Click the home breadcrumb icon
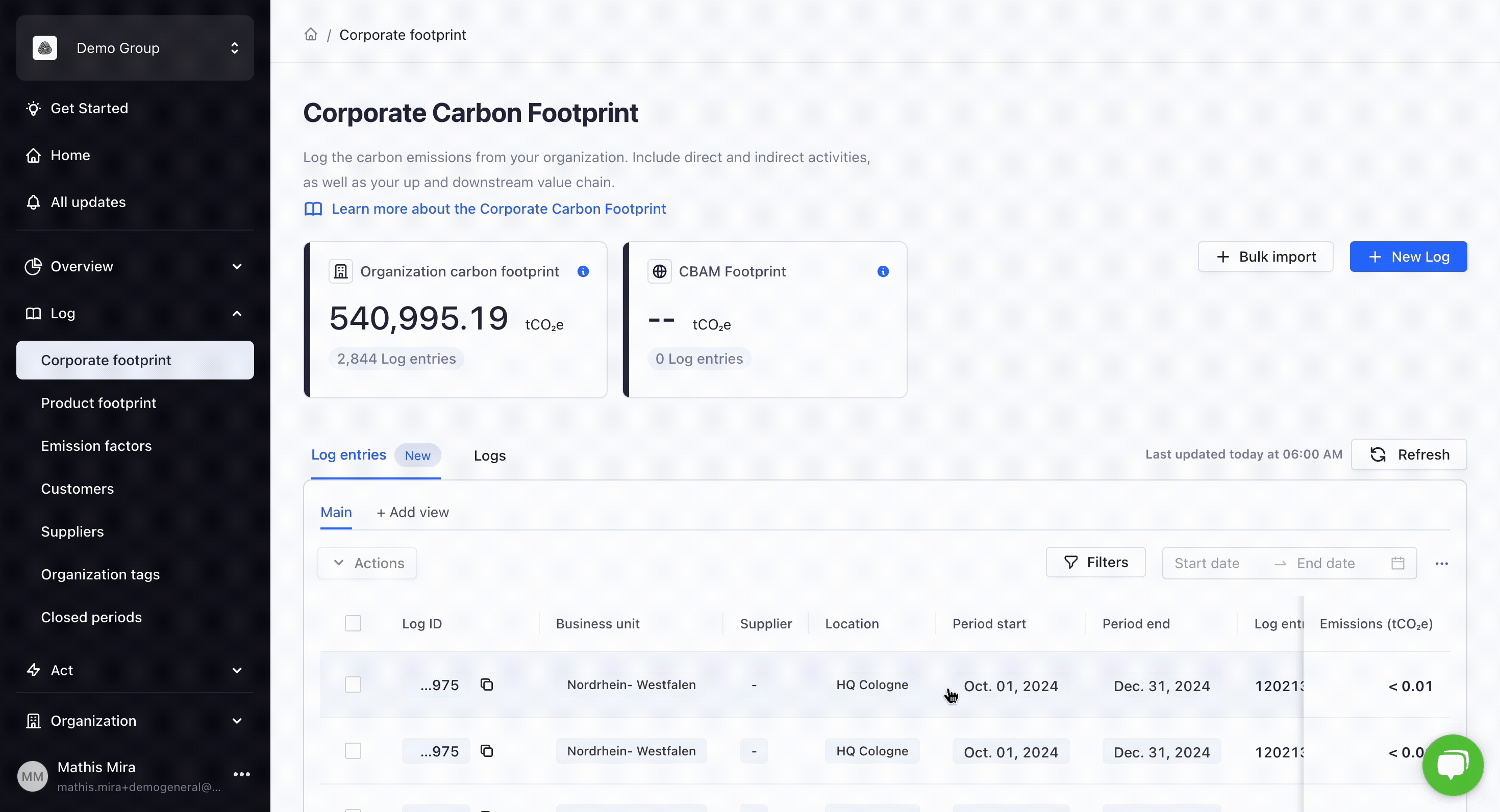 (311, 34)
